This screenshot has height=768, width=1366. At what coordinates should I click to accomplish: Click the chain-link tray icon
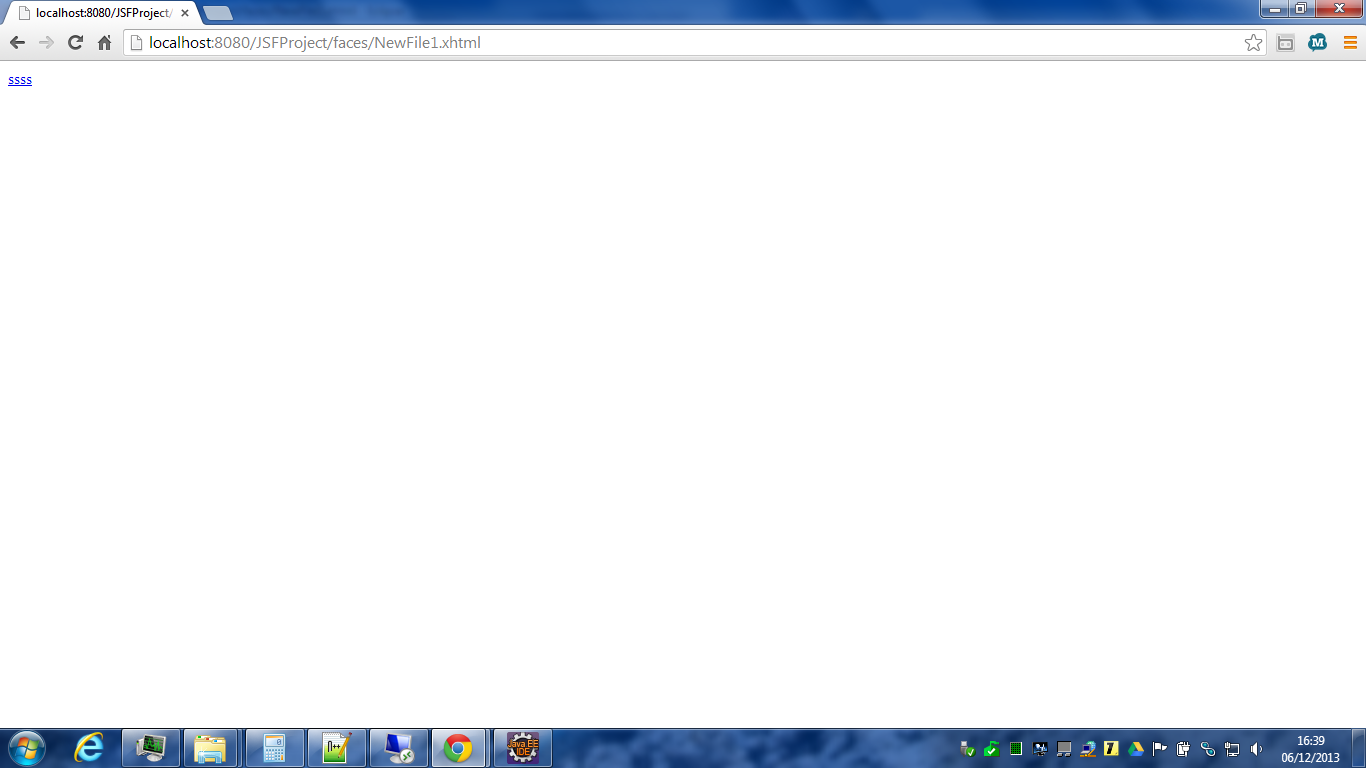click(x=1208, y=749)
